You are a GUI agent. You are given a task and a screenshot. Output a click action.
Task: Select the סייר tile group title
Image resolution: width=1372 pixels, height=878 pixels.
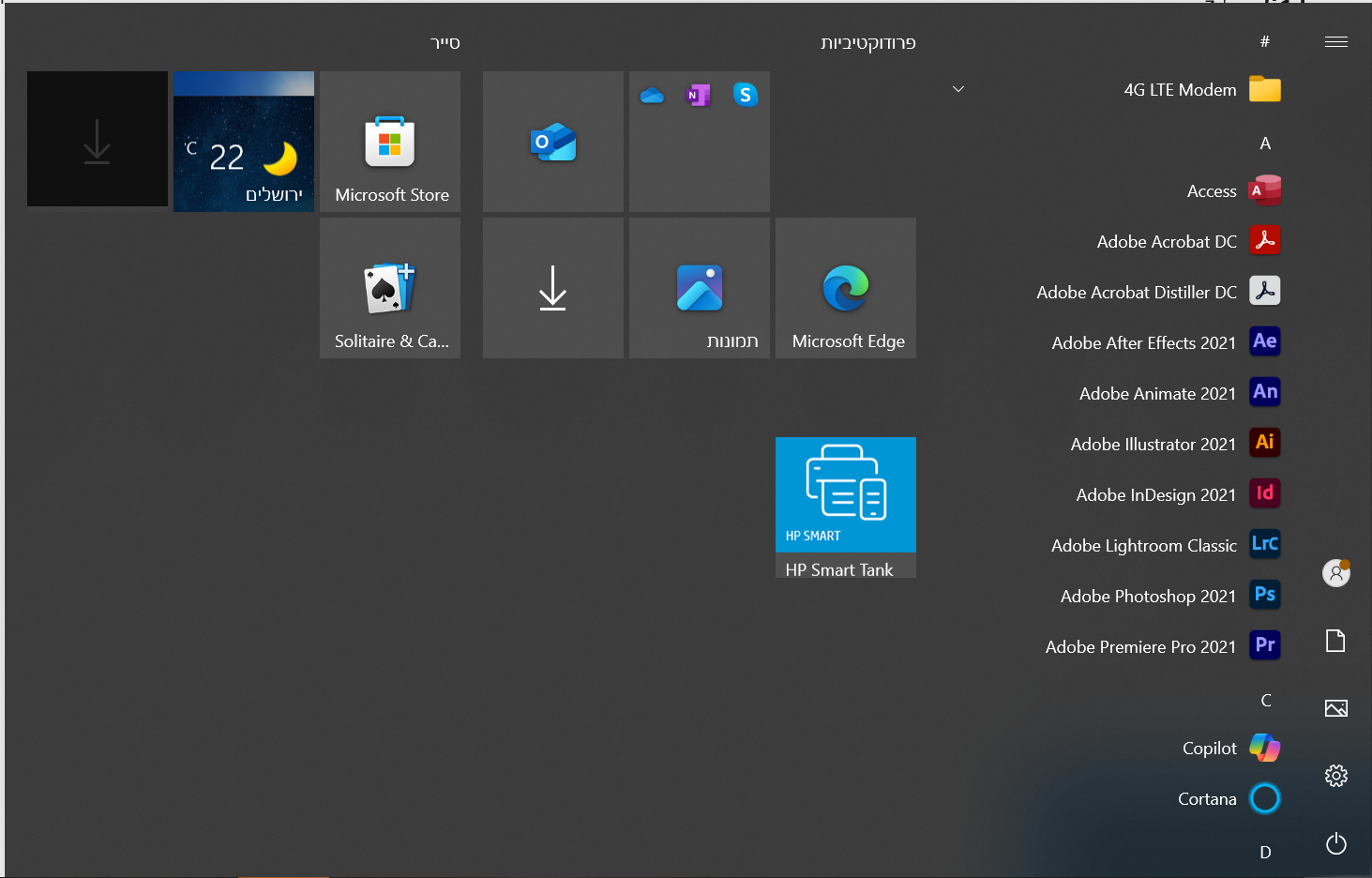click(445, 43)
